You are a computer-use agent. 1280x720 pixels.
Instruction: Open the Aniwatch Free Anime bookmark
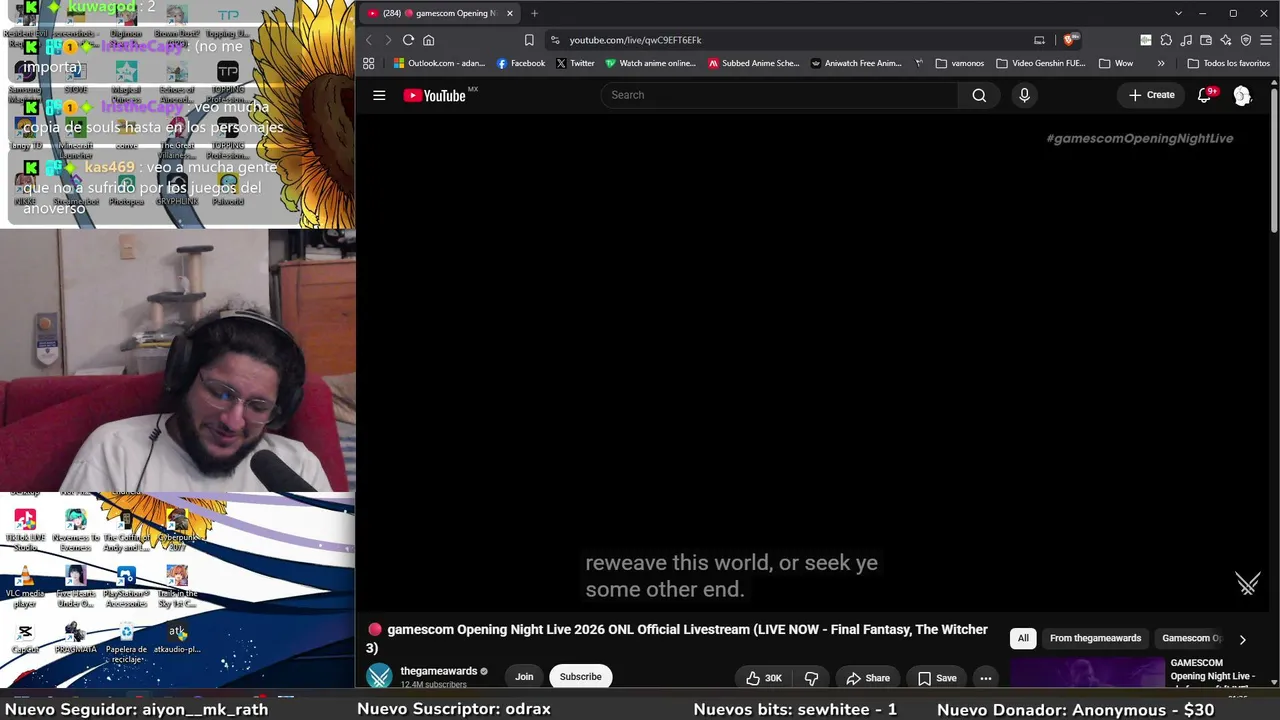(x=856, y=63)
